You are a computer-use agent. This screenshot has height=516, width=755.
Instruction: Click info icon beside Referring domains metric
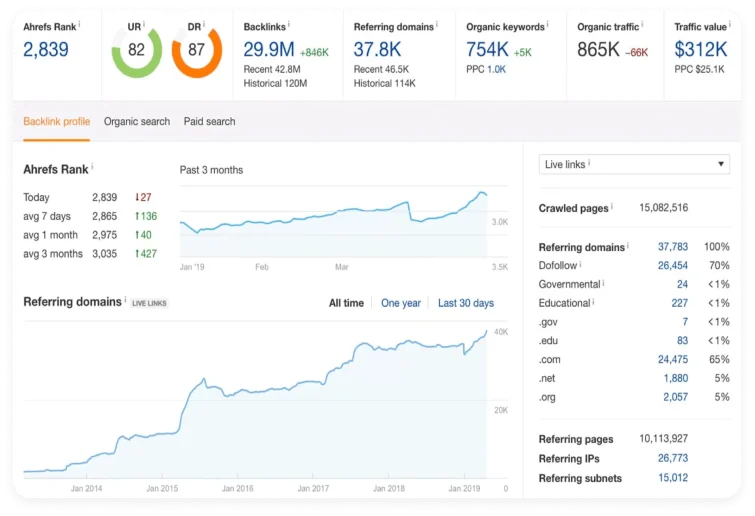[x=438, y=25]
